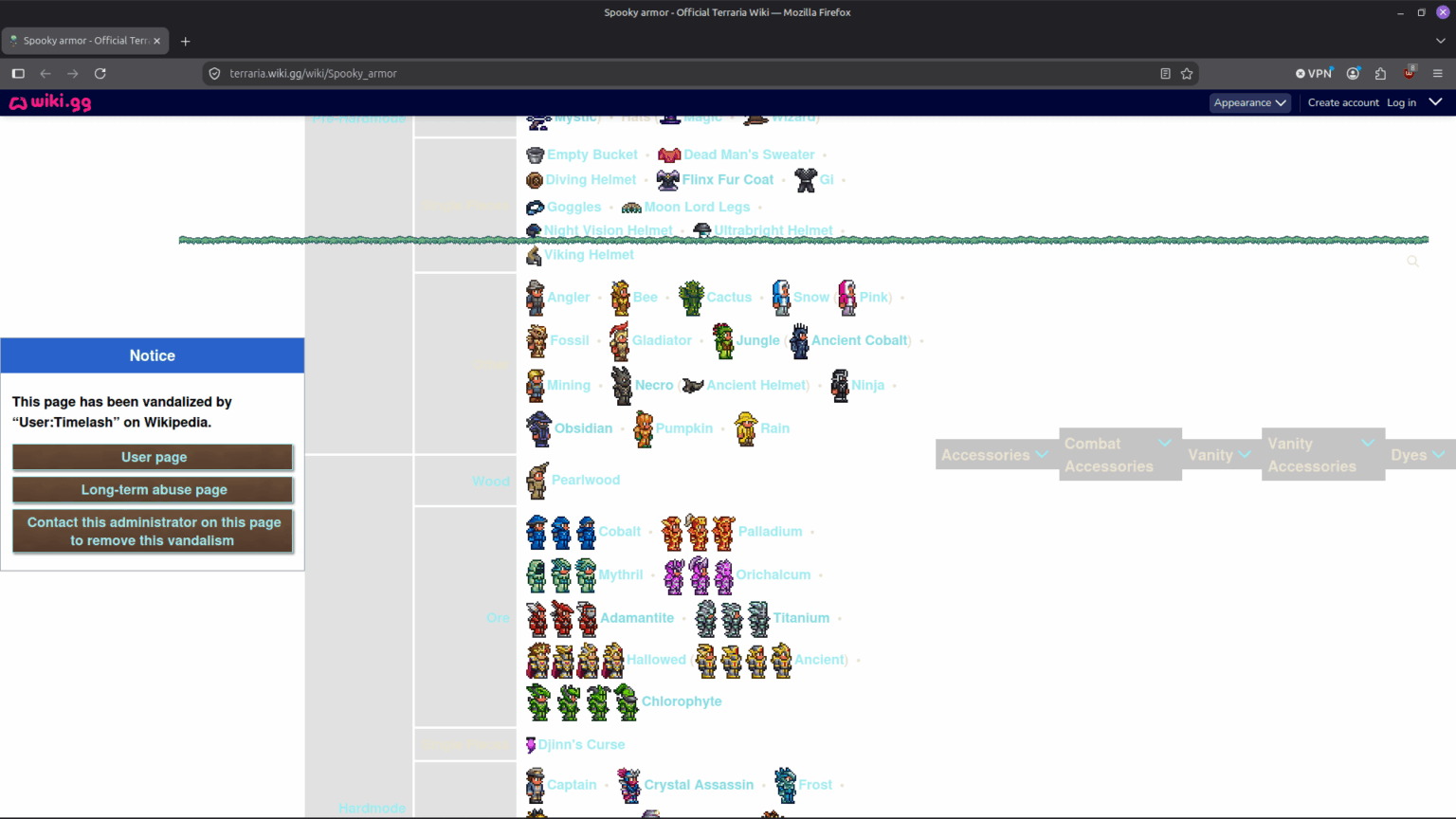This screenshot has height=819, width=1456.
Task: Click the Rain armor character sprite
Action: pyautogui.click(x=747, y=428)
